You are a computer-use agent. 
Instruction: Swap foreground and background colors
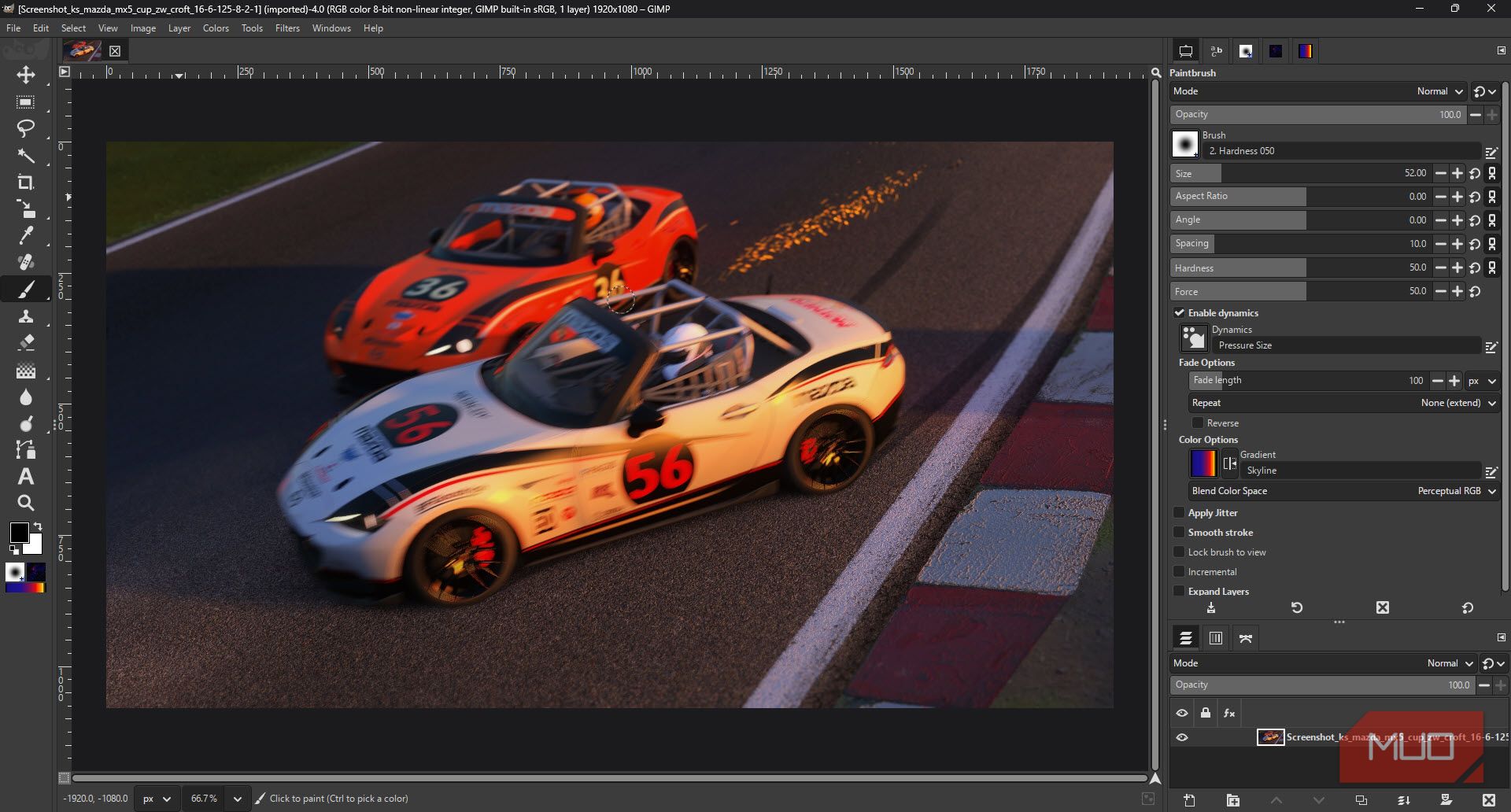(38, 526)
